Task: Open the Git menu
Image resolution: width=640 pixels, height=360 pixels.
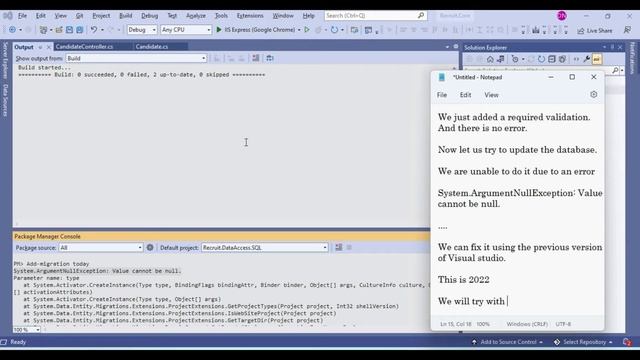Action: click(x=79, y=16)
